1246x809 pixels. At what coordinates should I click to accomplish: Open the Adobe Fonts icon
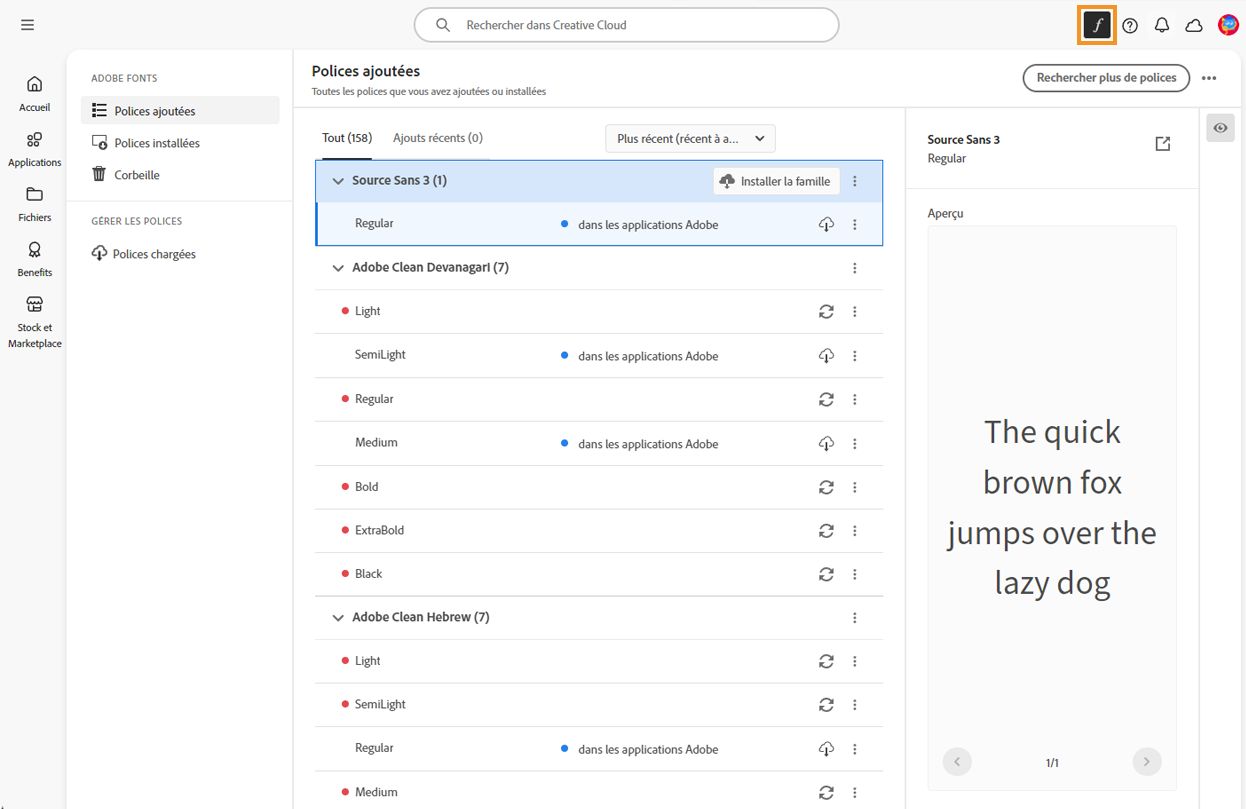coord(1097,25)
